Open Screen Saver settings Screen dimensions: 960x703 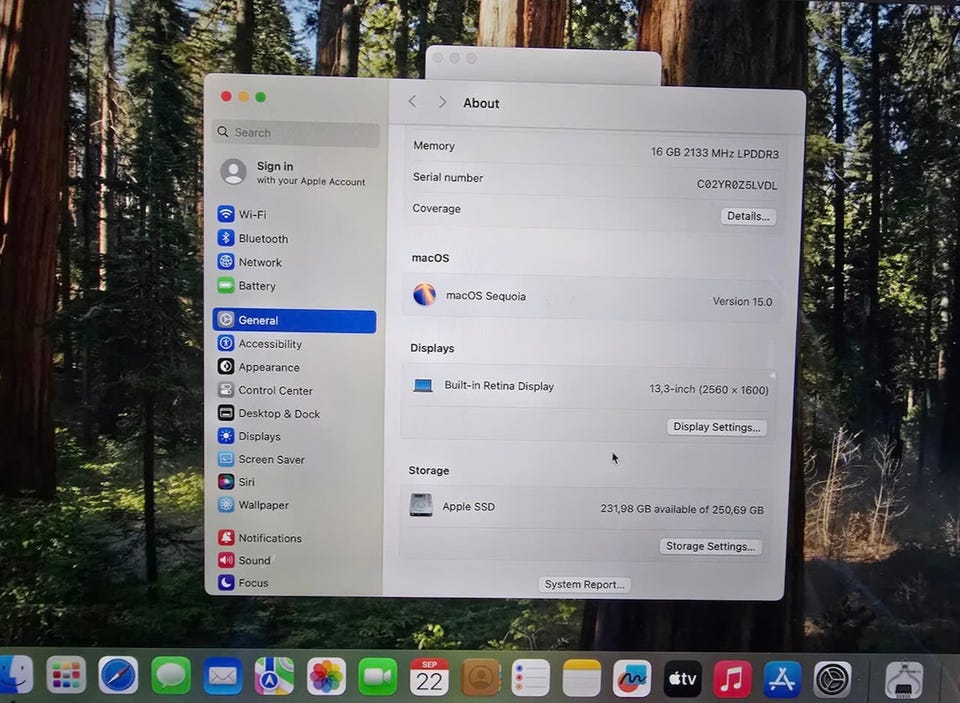tap(260, 459)
